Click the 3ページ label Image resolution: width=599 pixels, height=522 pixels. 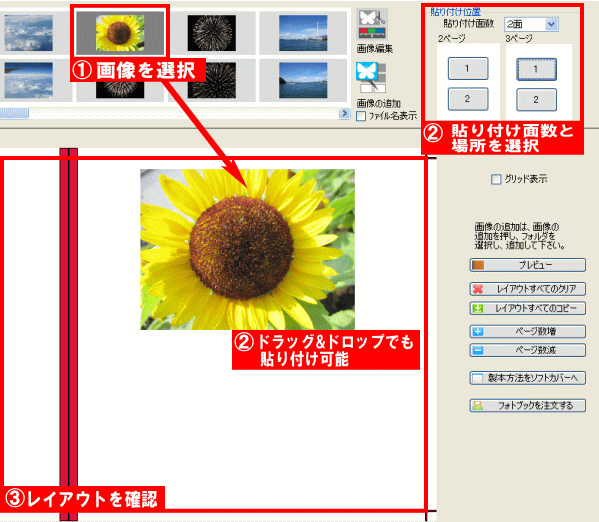coord(519,39)
